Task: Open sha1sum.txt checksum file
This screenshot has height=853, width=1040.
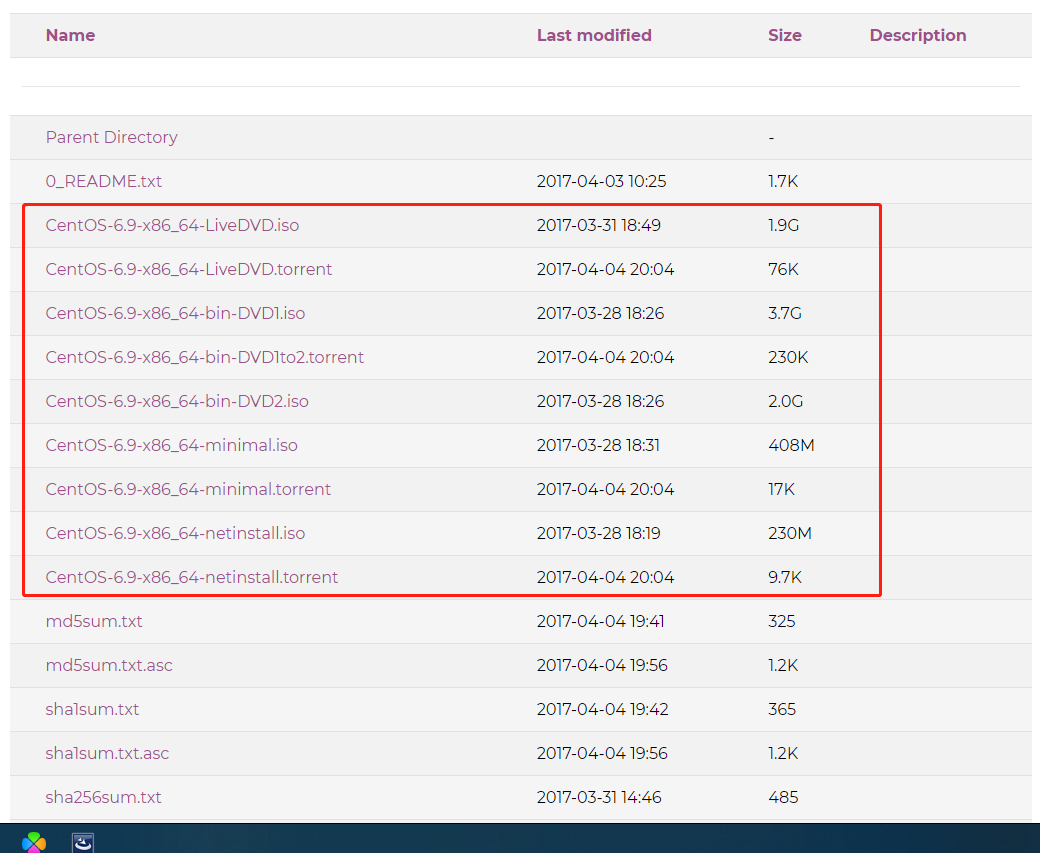Action: coord(92,709)
